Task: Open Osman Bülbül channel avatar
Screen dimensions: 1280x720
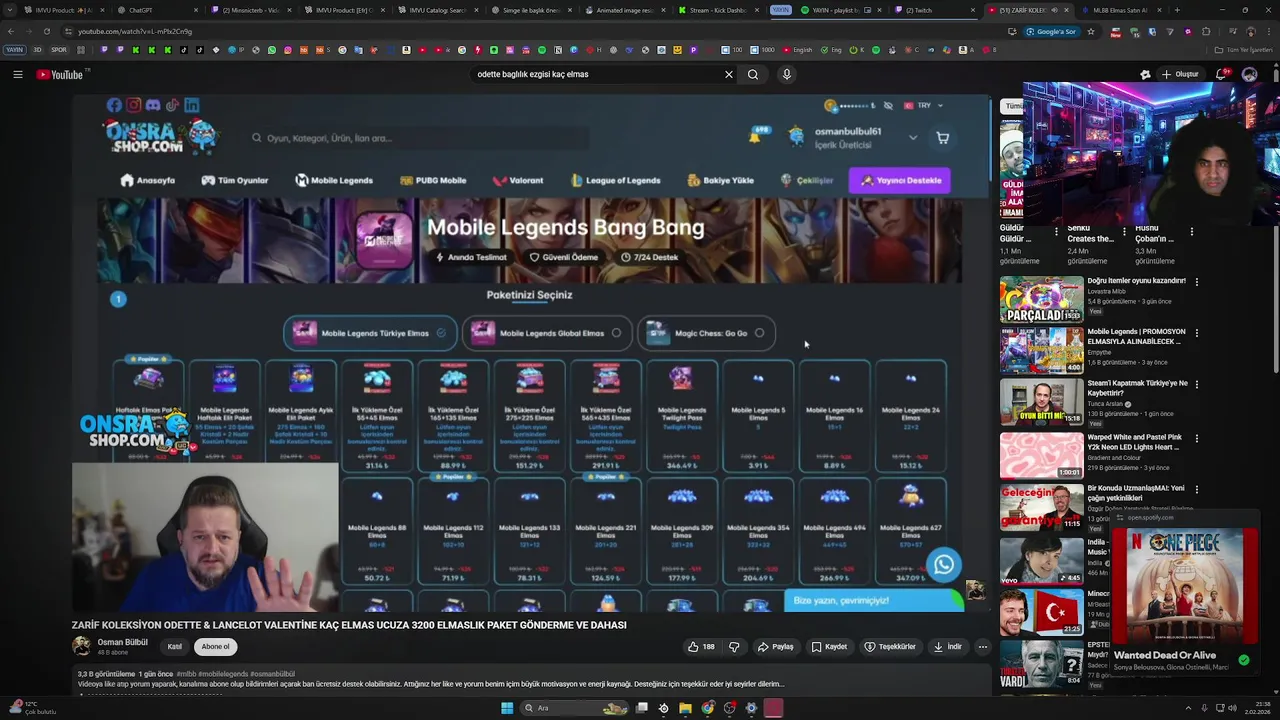Action: [81, 646]
